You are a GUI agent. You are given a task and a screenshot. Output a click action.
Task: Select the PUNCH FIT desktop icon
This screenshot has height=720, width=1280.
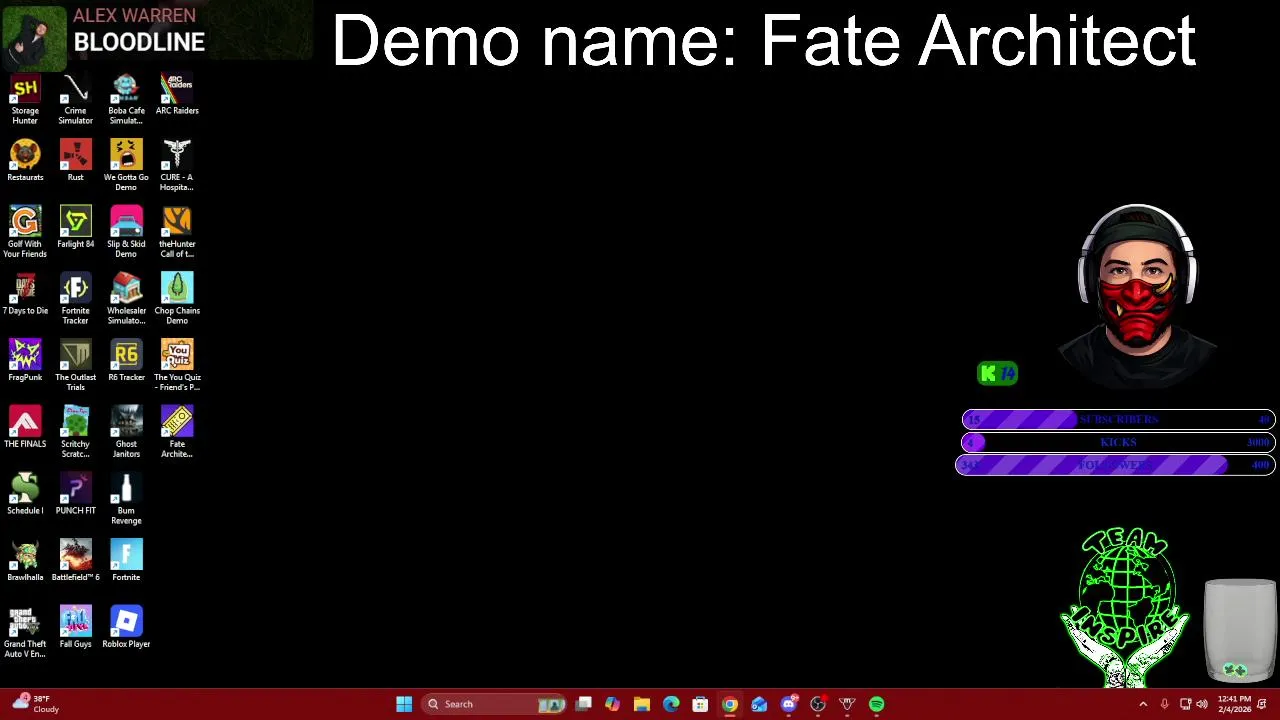[75, 495]
